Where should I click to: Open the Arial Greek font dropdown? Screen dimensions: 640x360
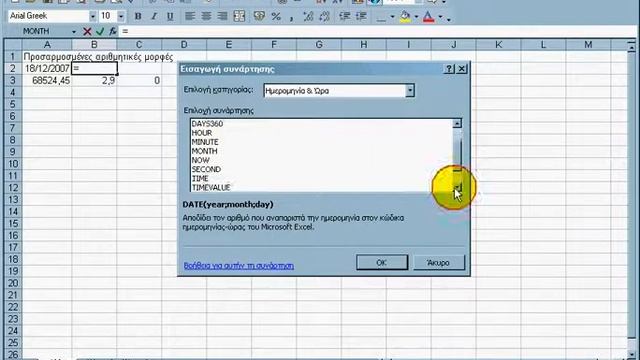93,16
